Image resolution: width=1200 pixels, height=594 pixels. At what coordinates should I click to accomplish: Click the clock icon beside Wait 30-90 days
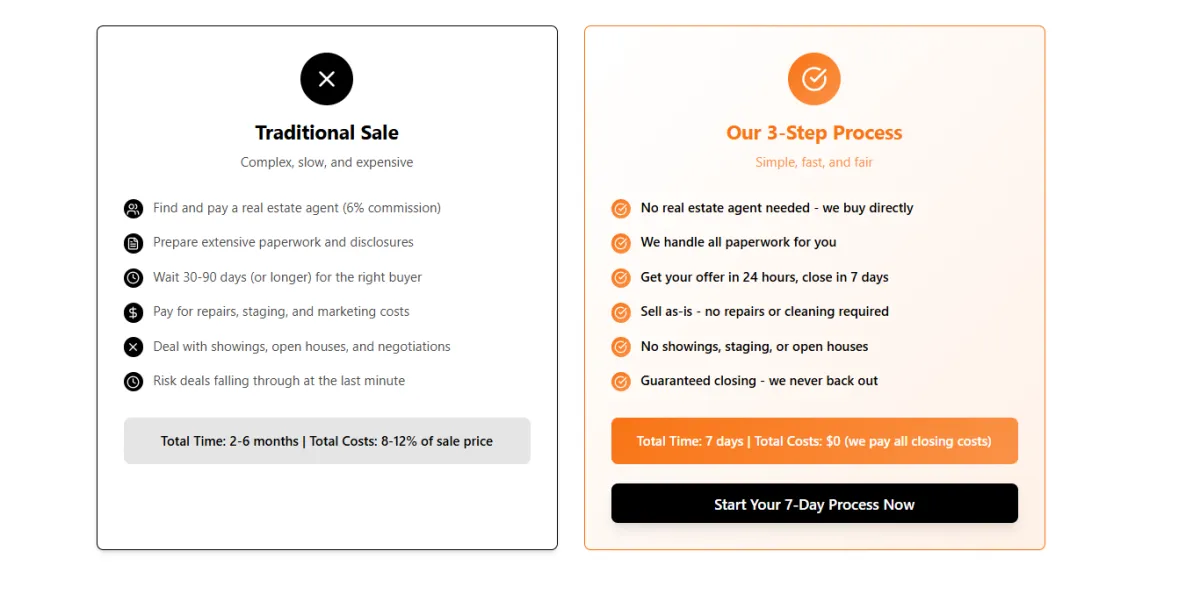point(133,278)
